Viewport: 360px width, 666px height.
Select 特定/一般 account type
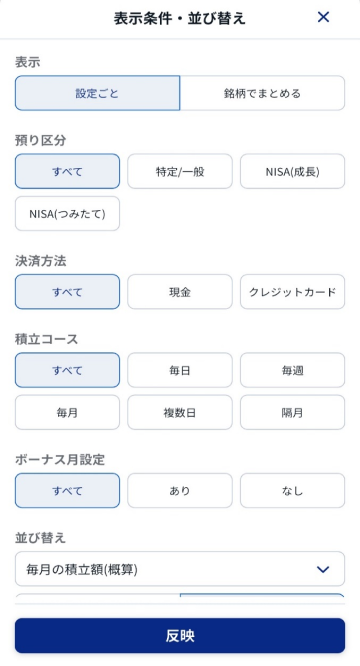(180, 171)
